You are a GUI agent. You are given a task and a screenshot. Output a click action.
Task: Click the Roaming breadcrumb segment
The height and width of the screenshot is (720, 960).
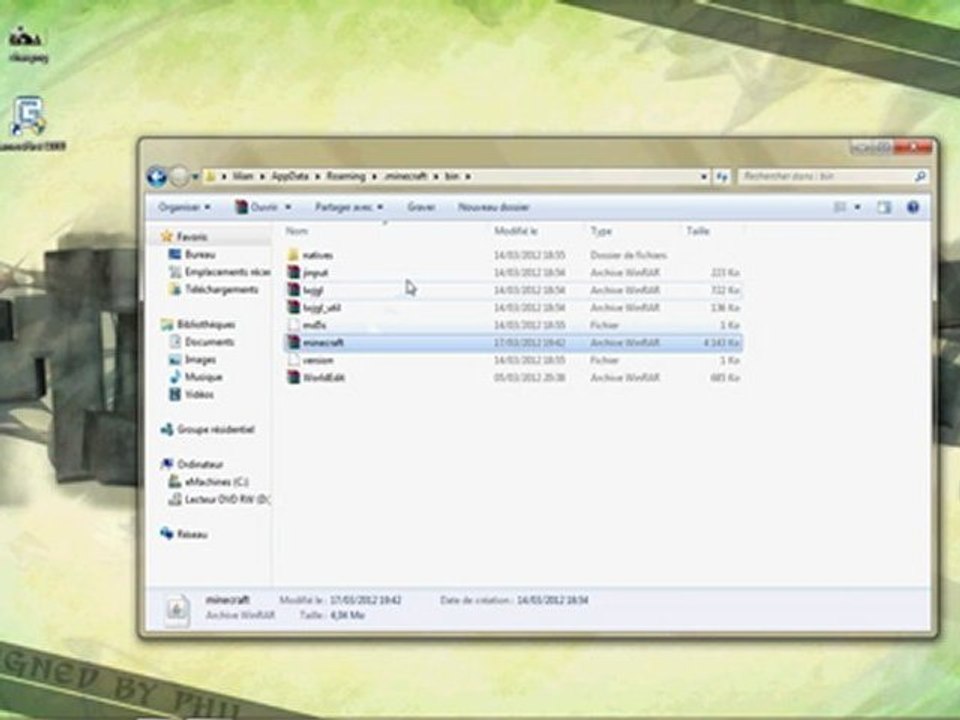pos(345,176)
